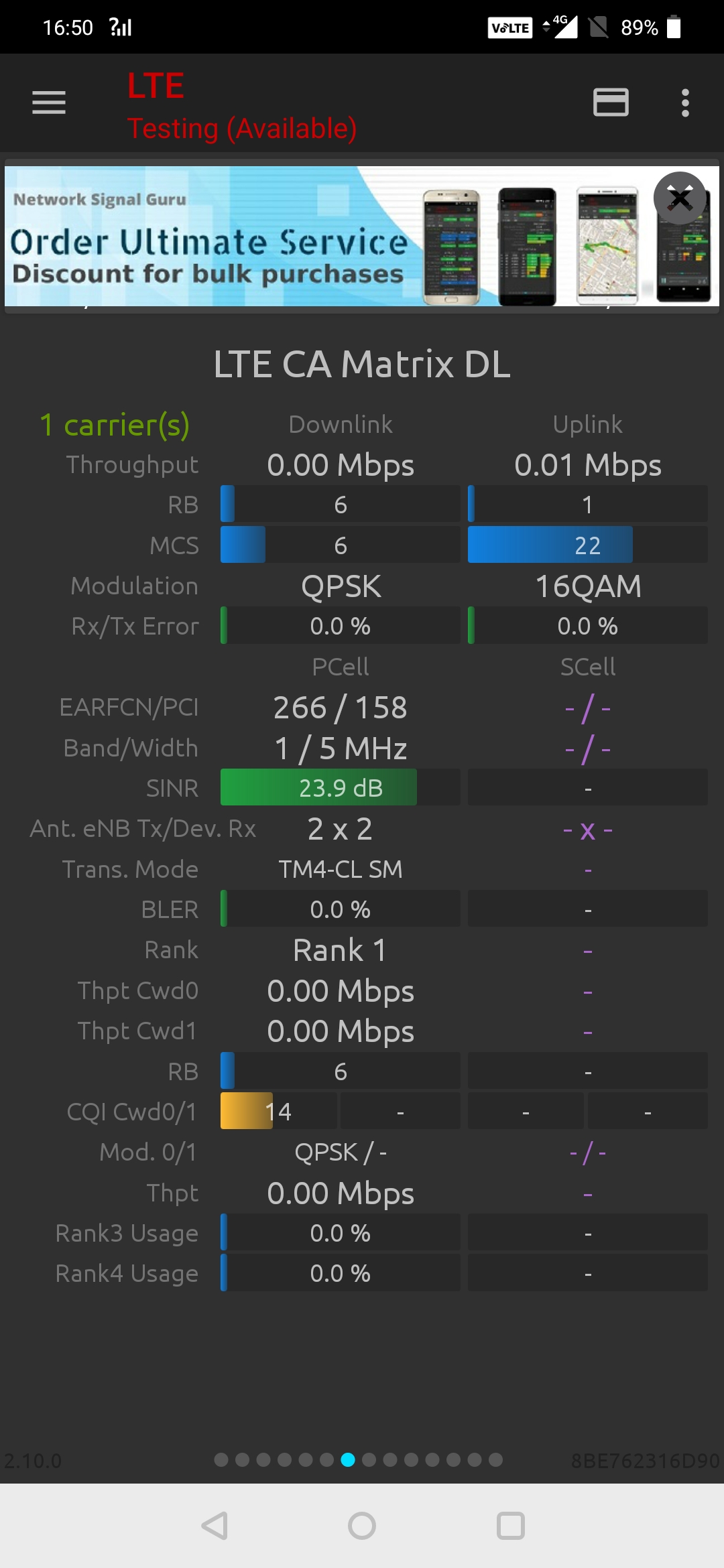Open the hamburger navigation menu
Screen dimensions: 724x1568
click(x=49, y=103)
